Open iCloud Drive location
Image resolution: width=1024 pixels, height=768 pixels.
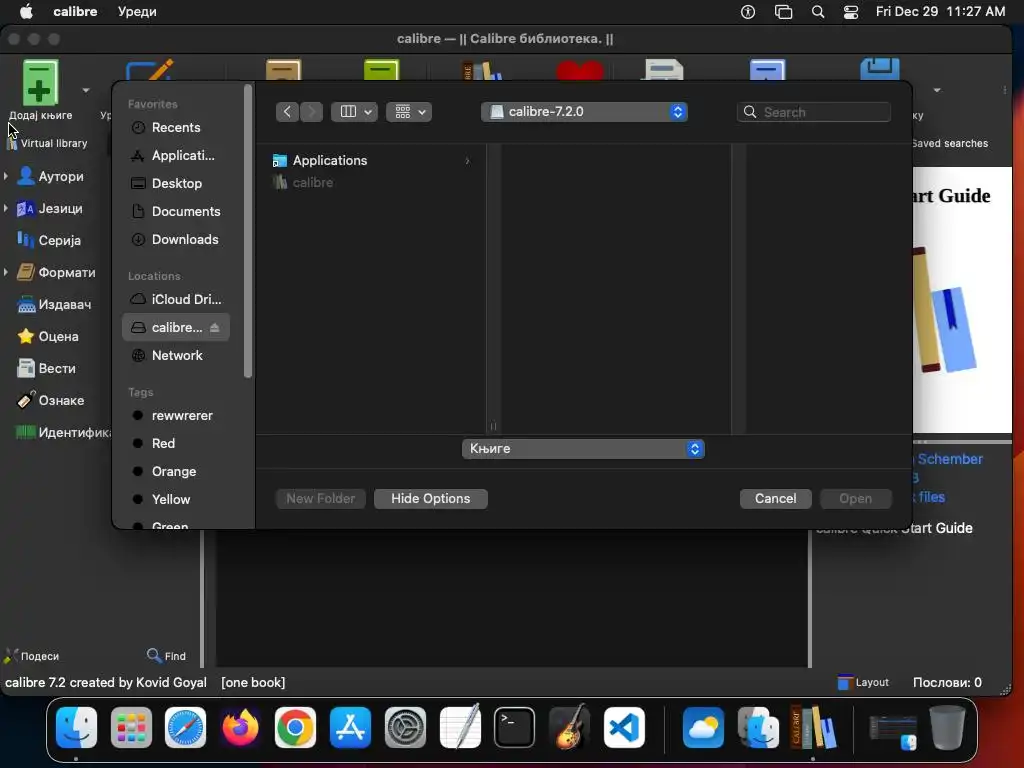tap(175, 299)
